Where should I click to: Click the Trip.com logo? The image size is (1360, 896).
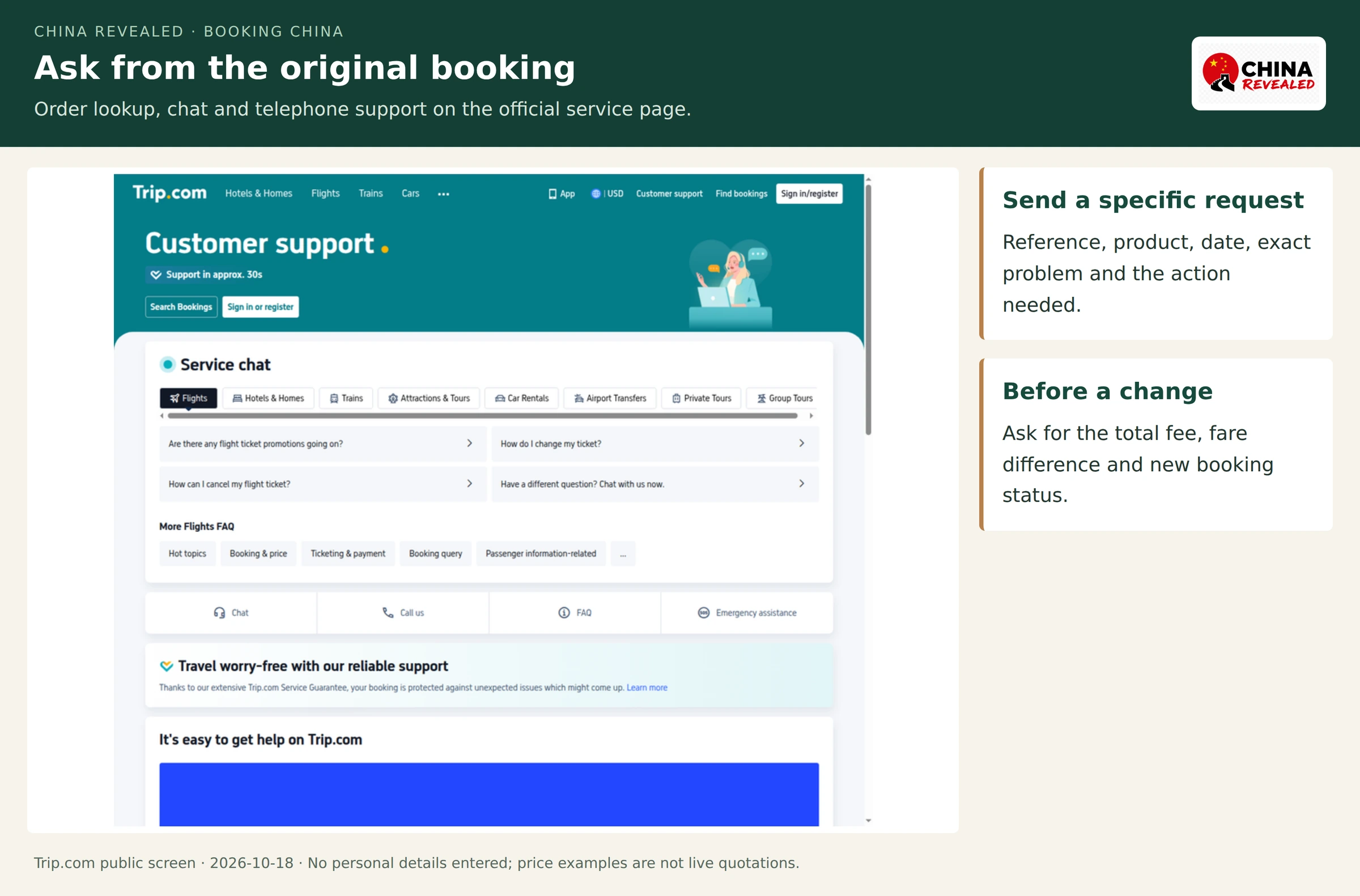click(170, 193)
